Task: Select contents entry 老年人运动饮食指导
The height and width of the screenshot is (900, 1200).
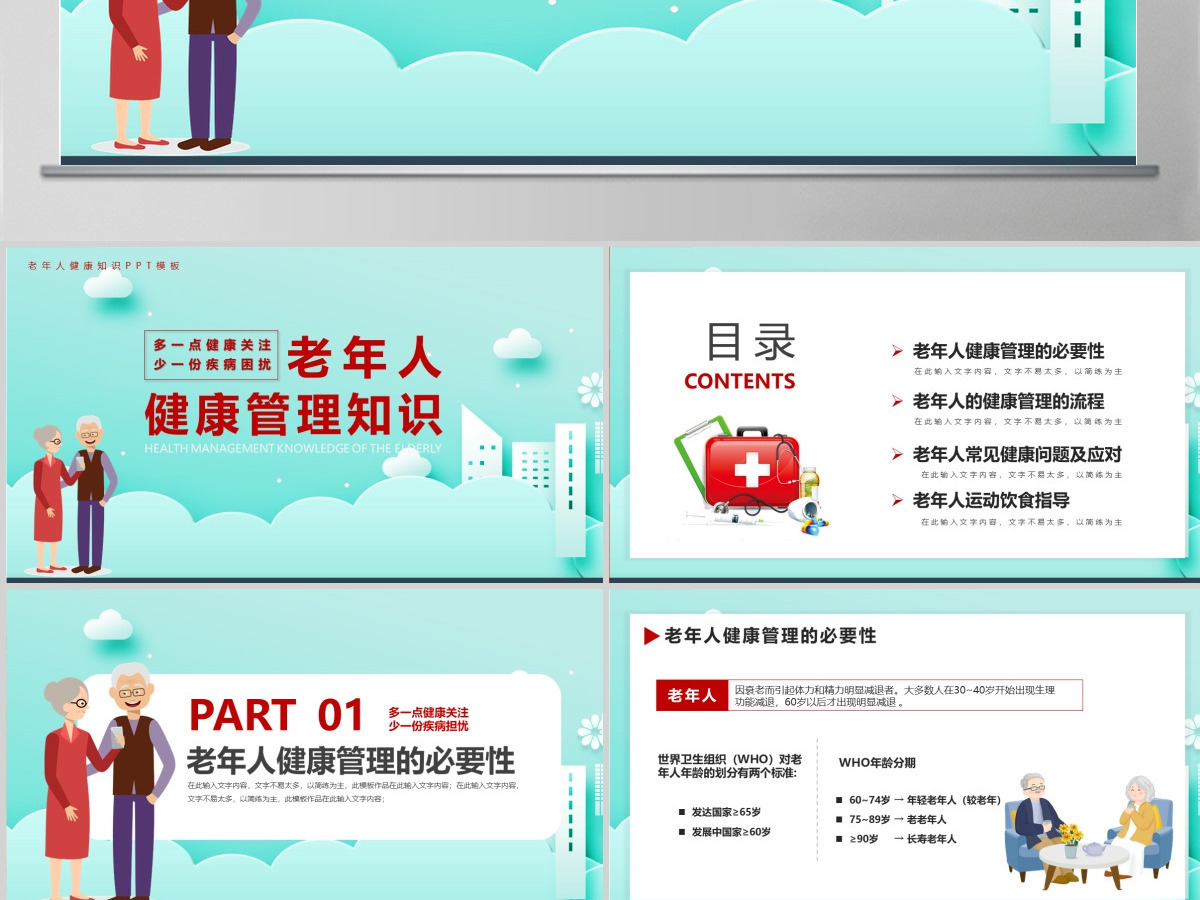Action: (991, 500)
